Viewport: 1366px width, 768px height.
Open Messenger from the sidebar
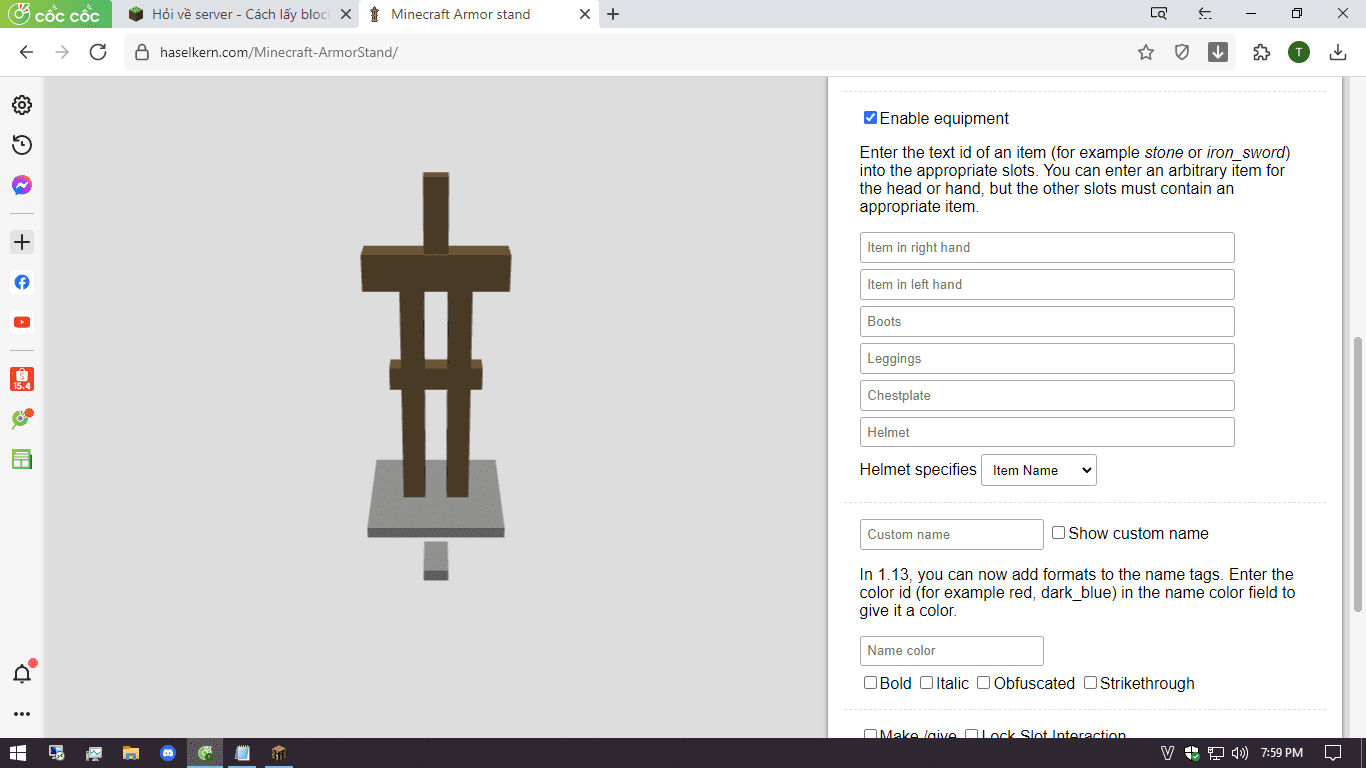tap(22, 185)
